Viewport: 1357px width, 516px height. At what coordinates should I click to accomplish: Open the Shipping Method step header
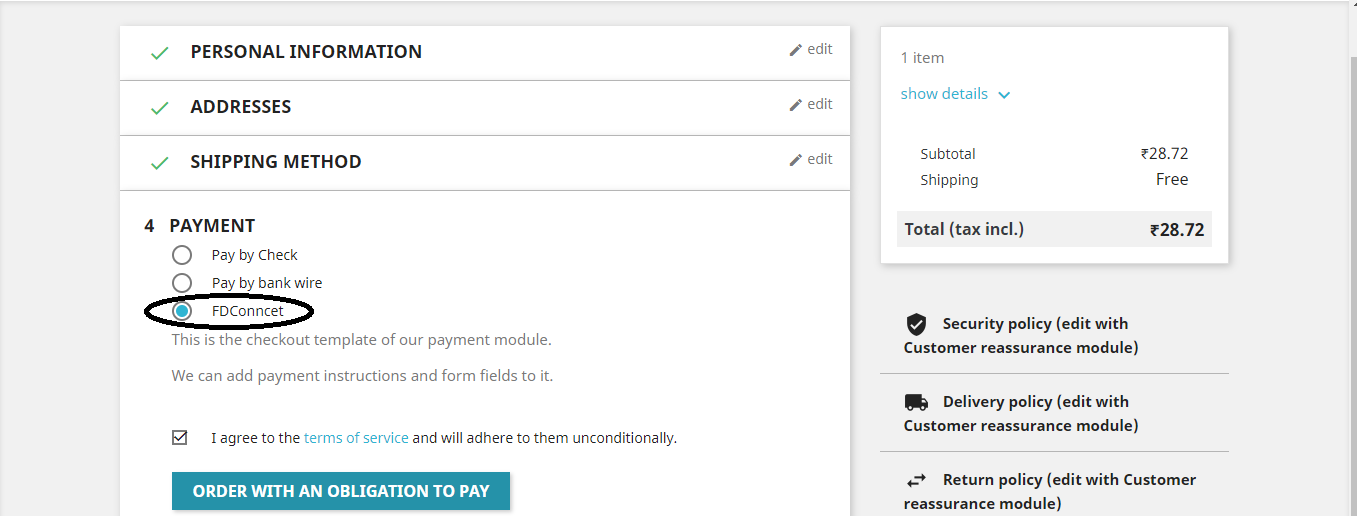coord(276,162)
